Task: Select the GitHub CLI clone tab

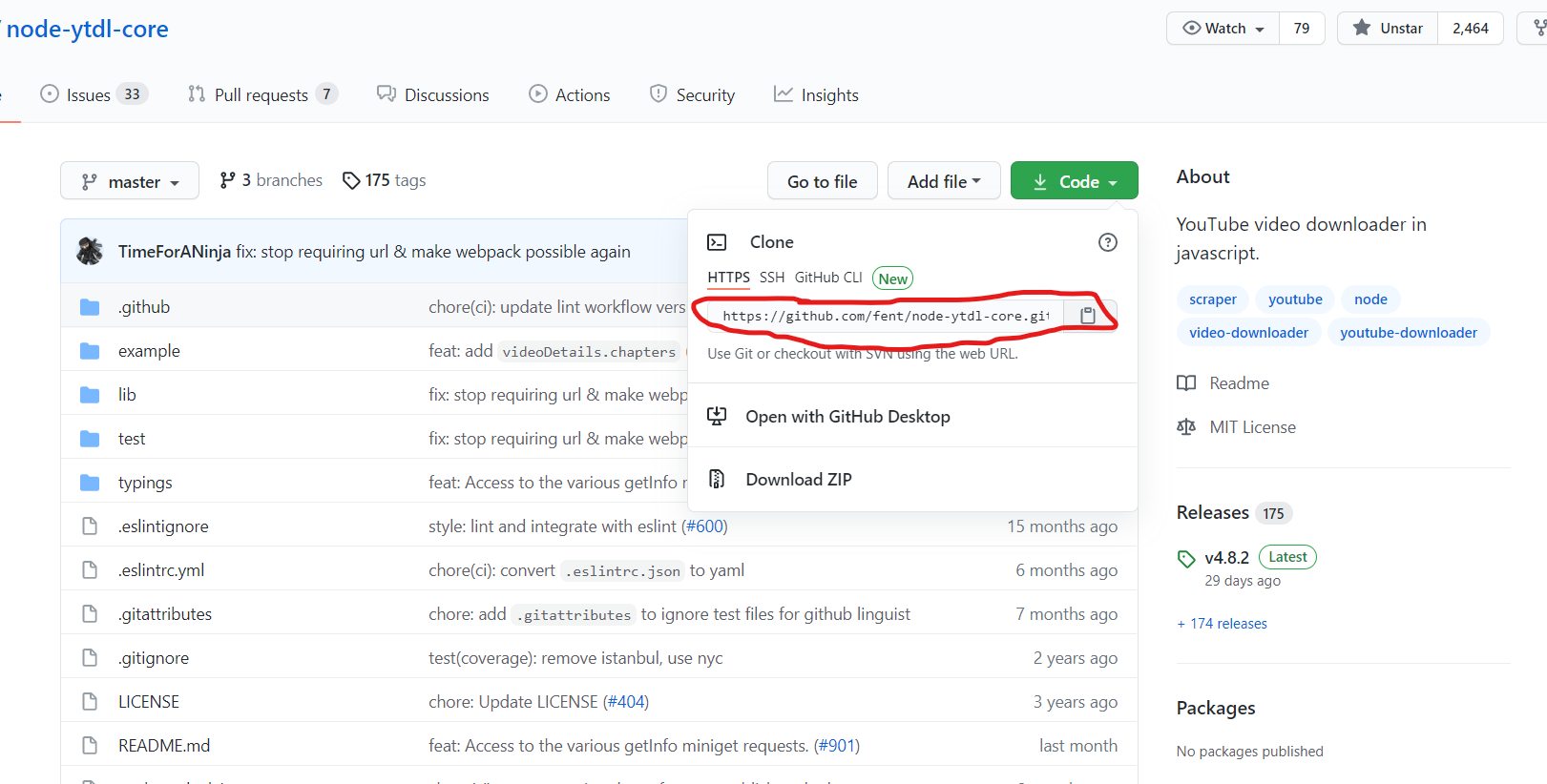Action: [828, 278]
